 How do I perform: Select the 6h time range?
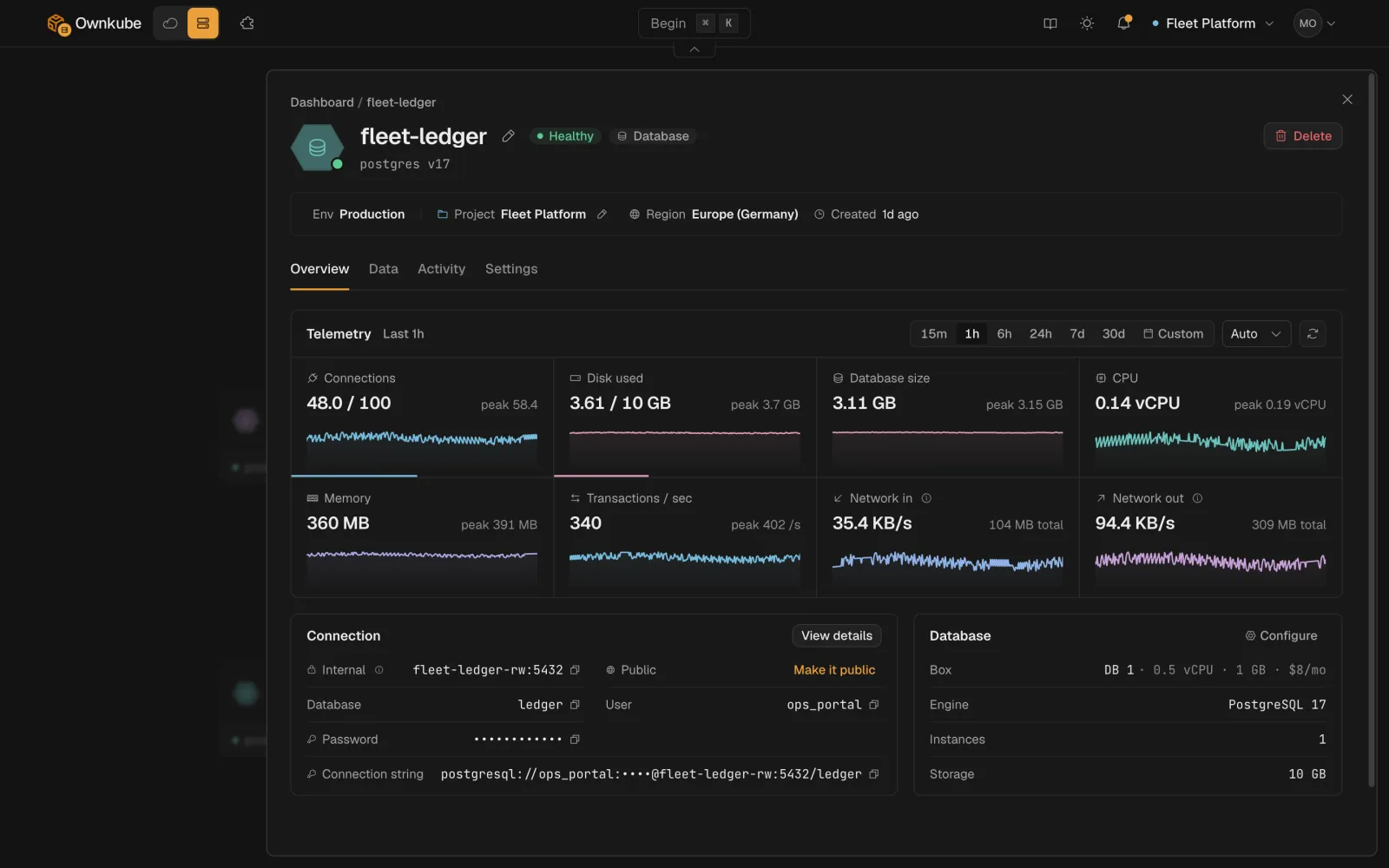tap(1004, 334)
